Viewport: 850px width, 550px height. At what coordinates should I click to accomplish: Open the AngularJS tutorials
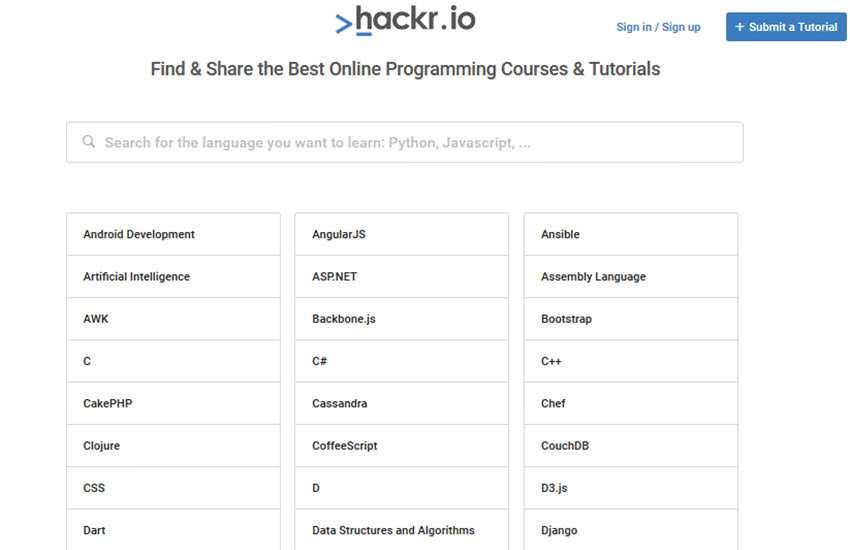(x=339, y=234)
